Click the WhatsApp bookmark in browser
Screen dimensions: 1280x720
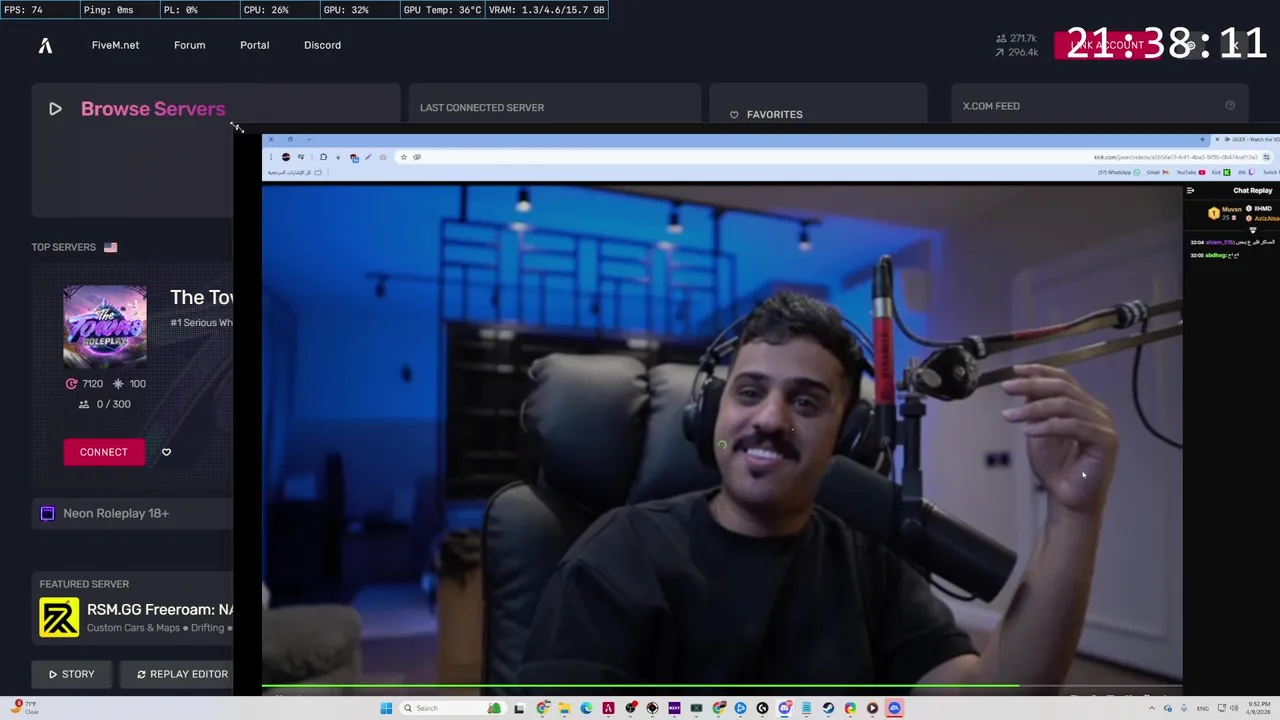(x=1119, y=172)
